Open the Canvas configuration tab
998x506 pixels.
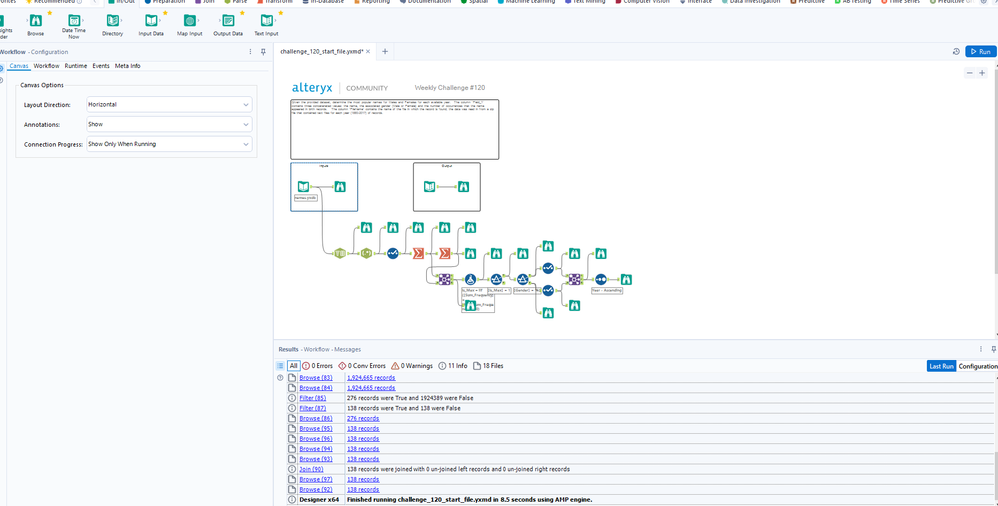click(x=18, y=66)
